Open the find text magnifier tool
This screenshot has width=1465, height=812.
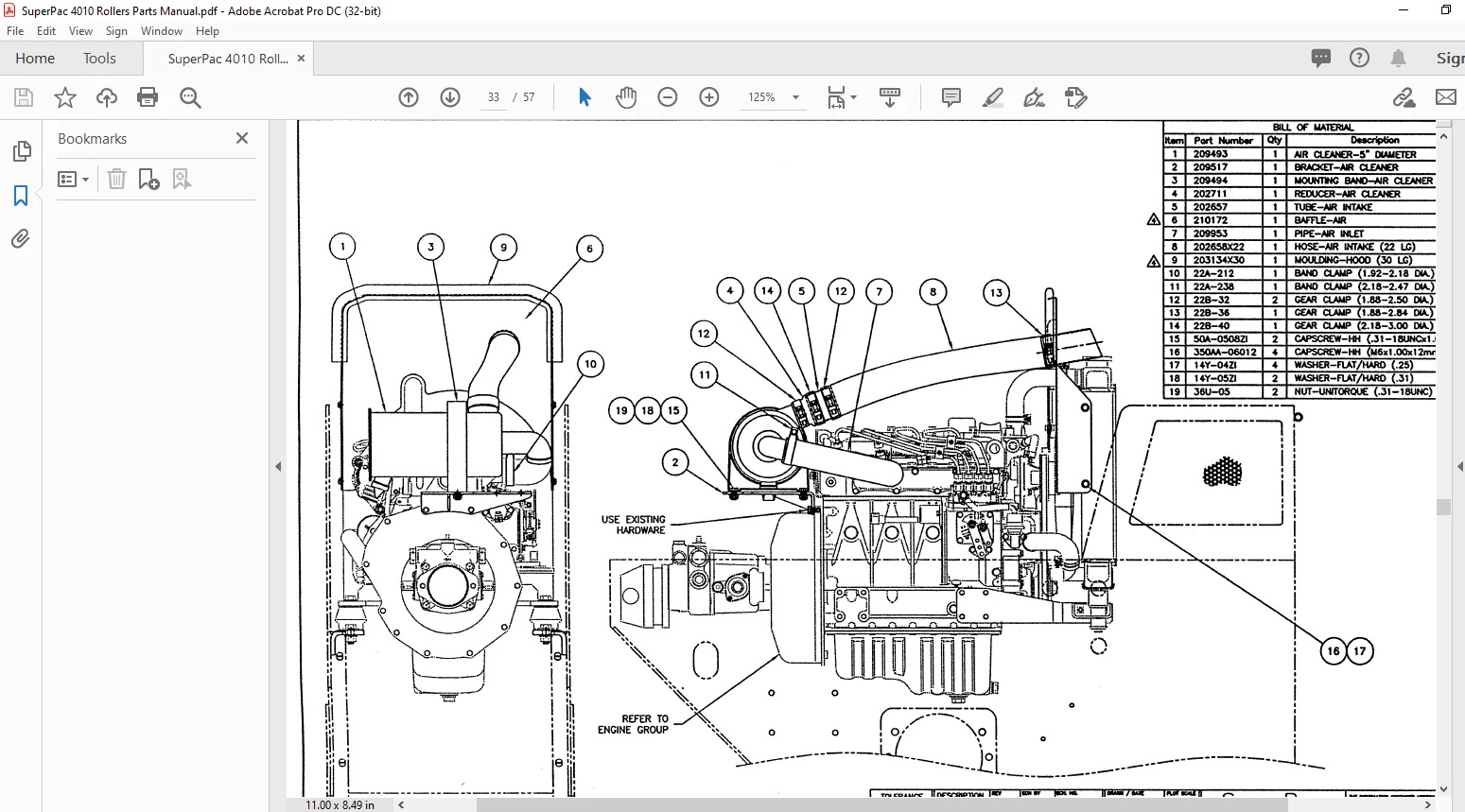pos(190,97)
